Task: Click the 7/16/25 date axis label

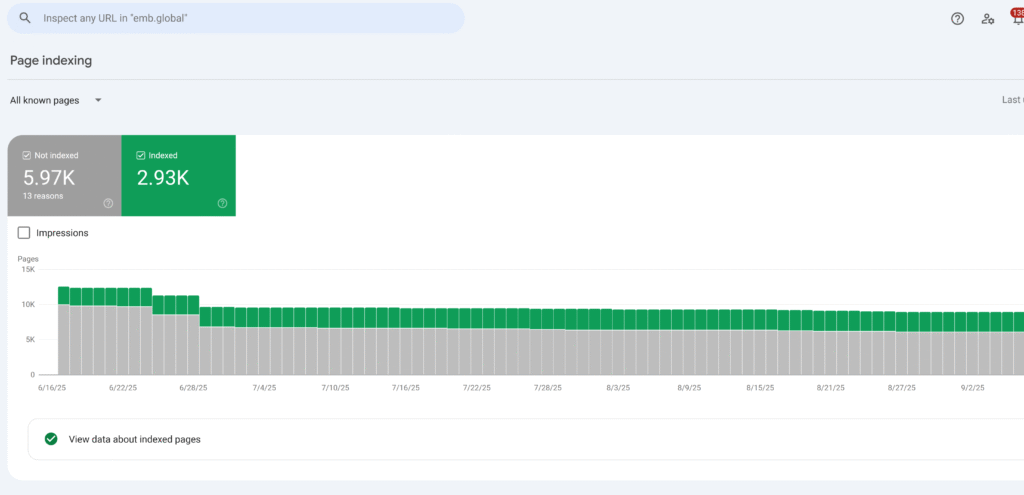Action: coord(406,388)
